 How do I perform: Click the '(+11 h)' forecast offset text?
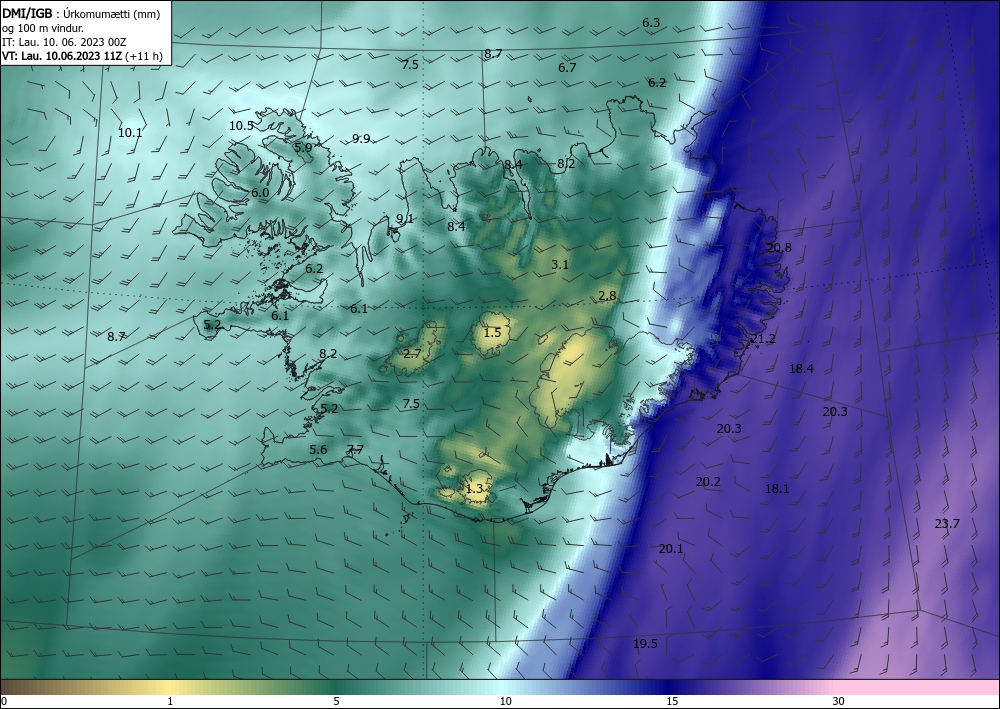[x=144, y=56]
